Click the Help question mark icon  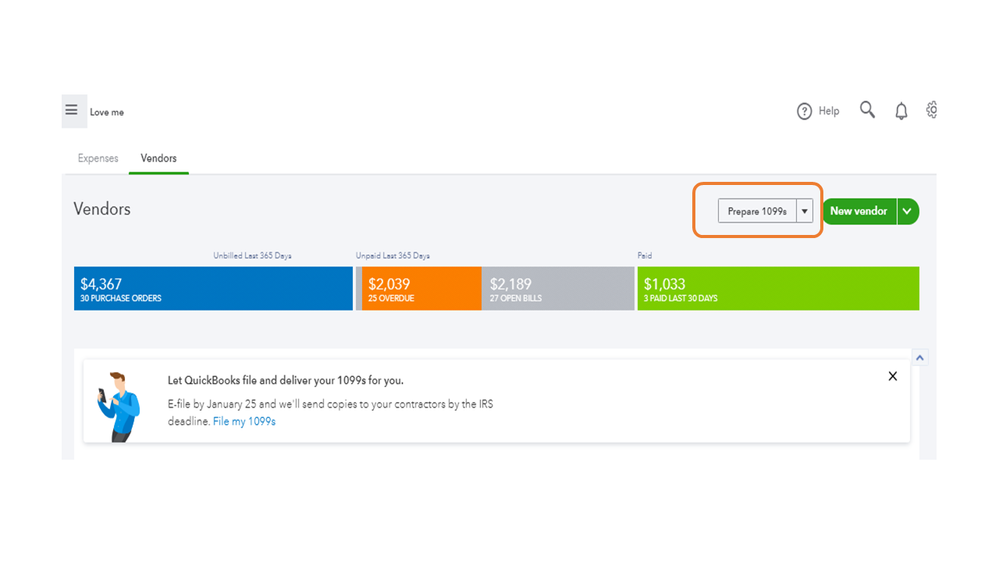[x=804, y=111]
